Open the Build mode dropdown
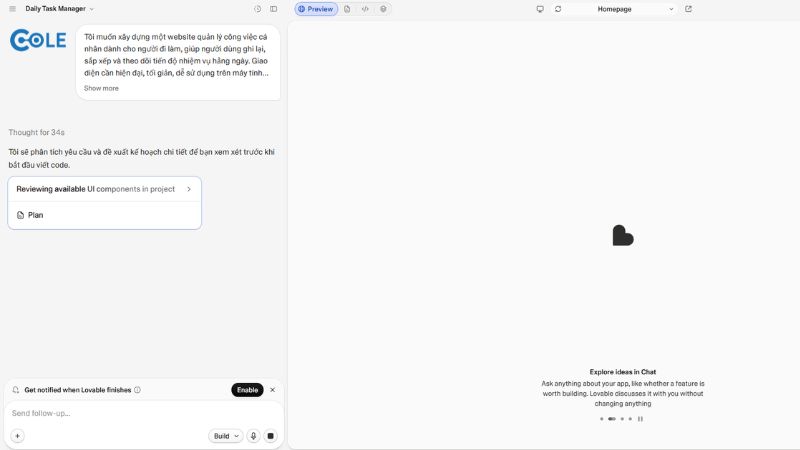Screen dimensions: 800x450 (x=226, y=436)
